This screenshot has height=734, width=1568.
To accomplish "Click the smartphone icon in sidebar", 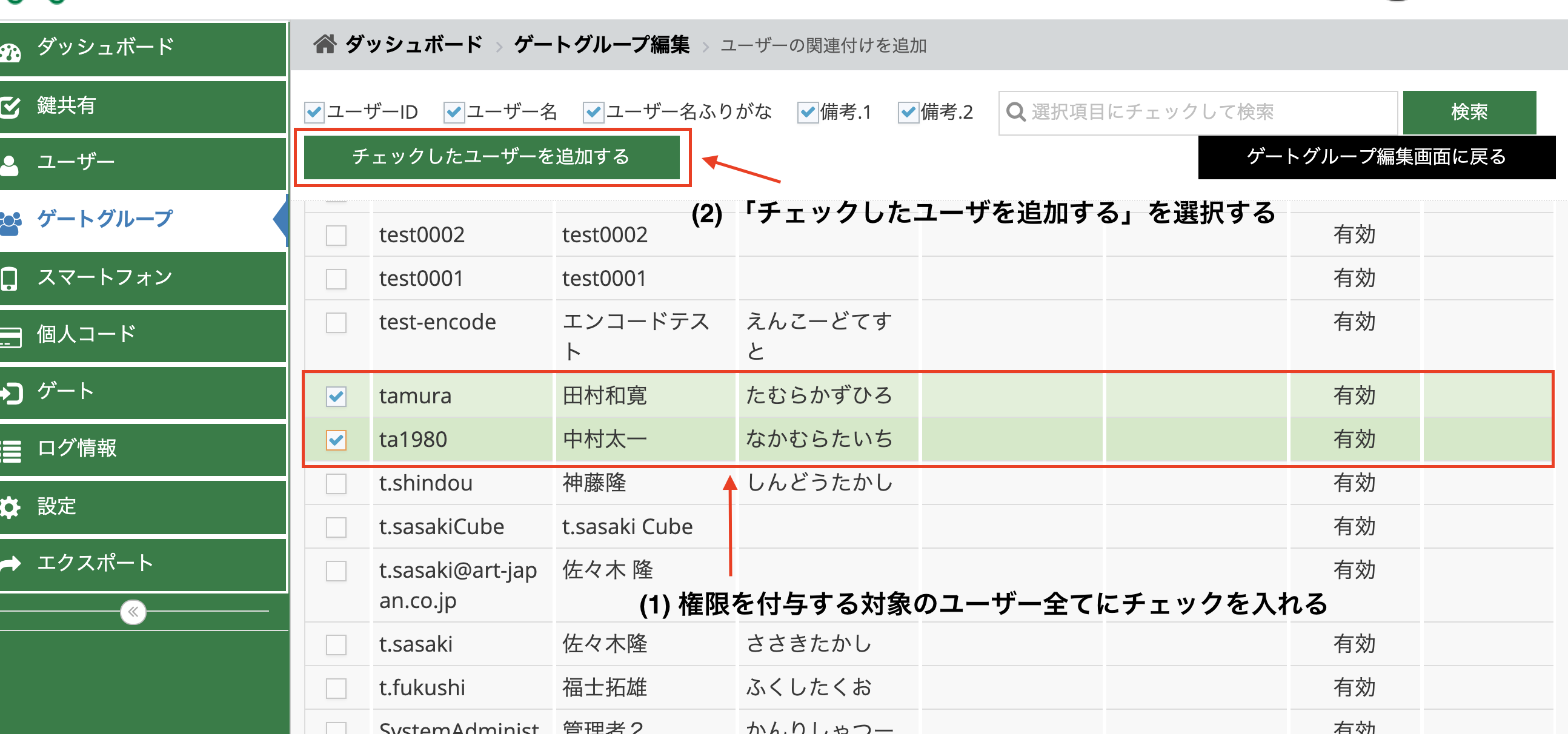I will click(8, 279).
